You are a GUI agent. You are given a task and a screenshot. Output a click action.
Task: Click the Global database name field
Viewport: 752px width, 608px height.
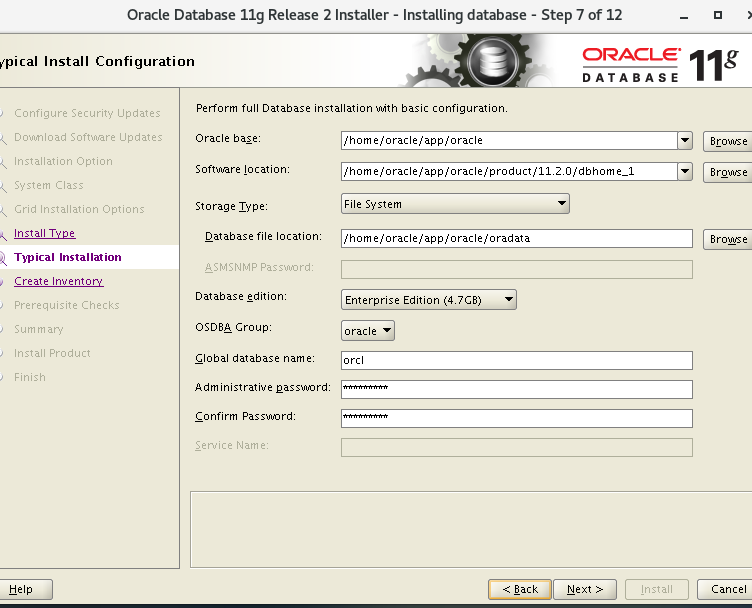tap(517, 360)
